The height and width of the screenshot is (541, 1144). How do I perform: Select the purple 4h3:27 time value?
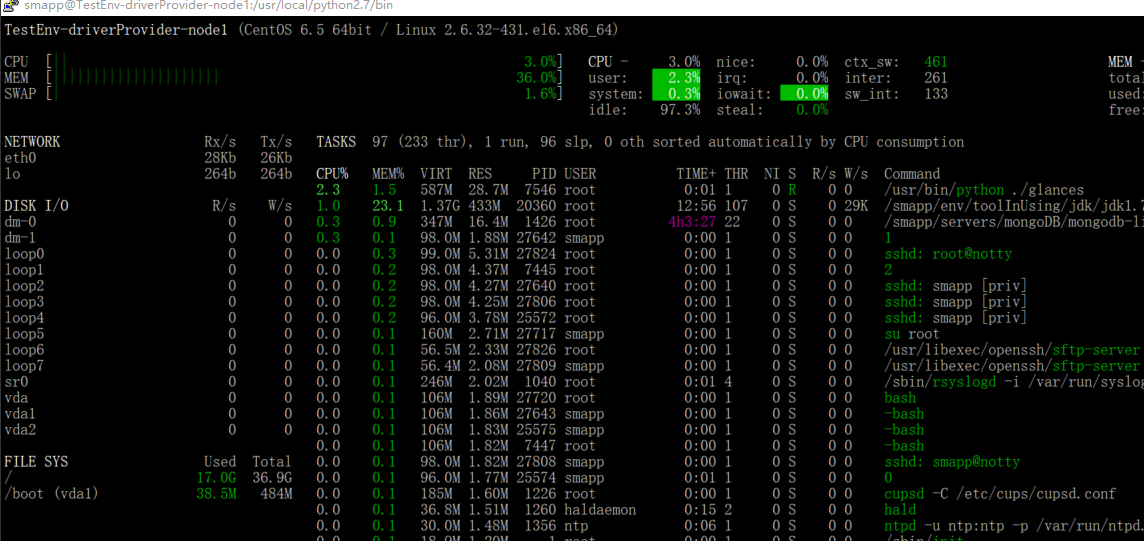click(x=692, y=222)
